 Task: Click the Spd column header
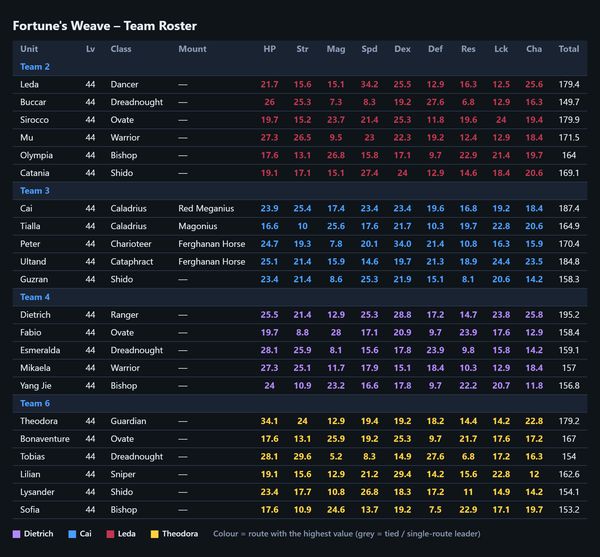tap(369, 49)
